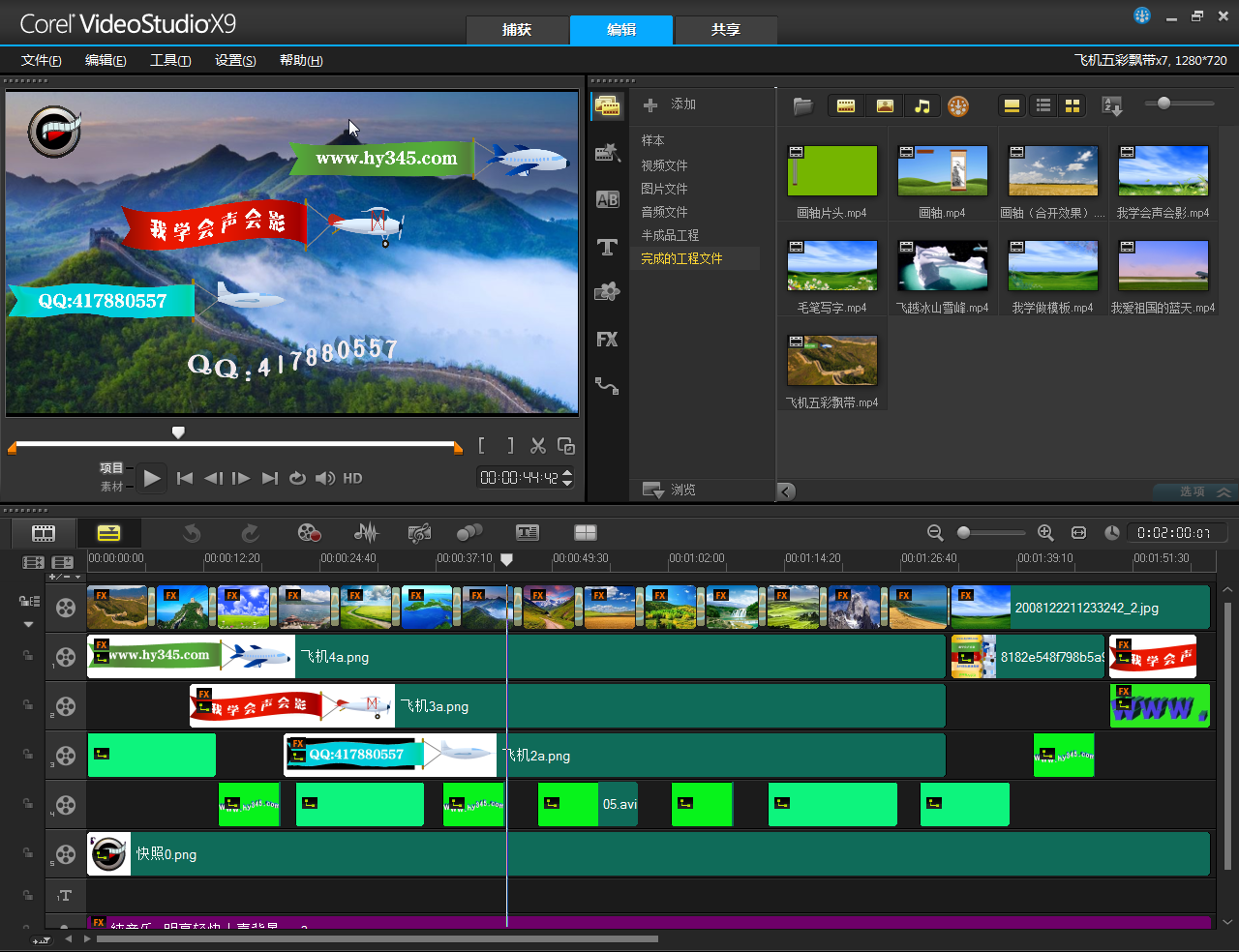Undo the last action
Image resolution: width=1239 pixels, height=952 pixels.
point(192,533)
